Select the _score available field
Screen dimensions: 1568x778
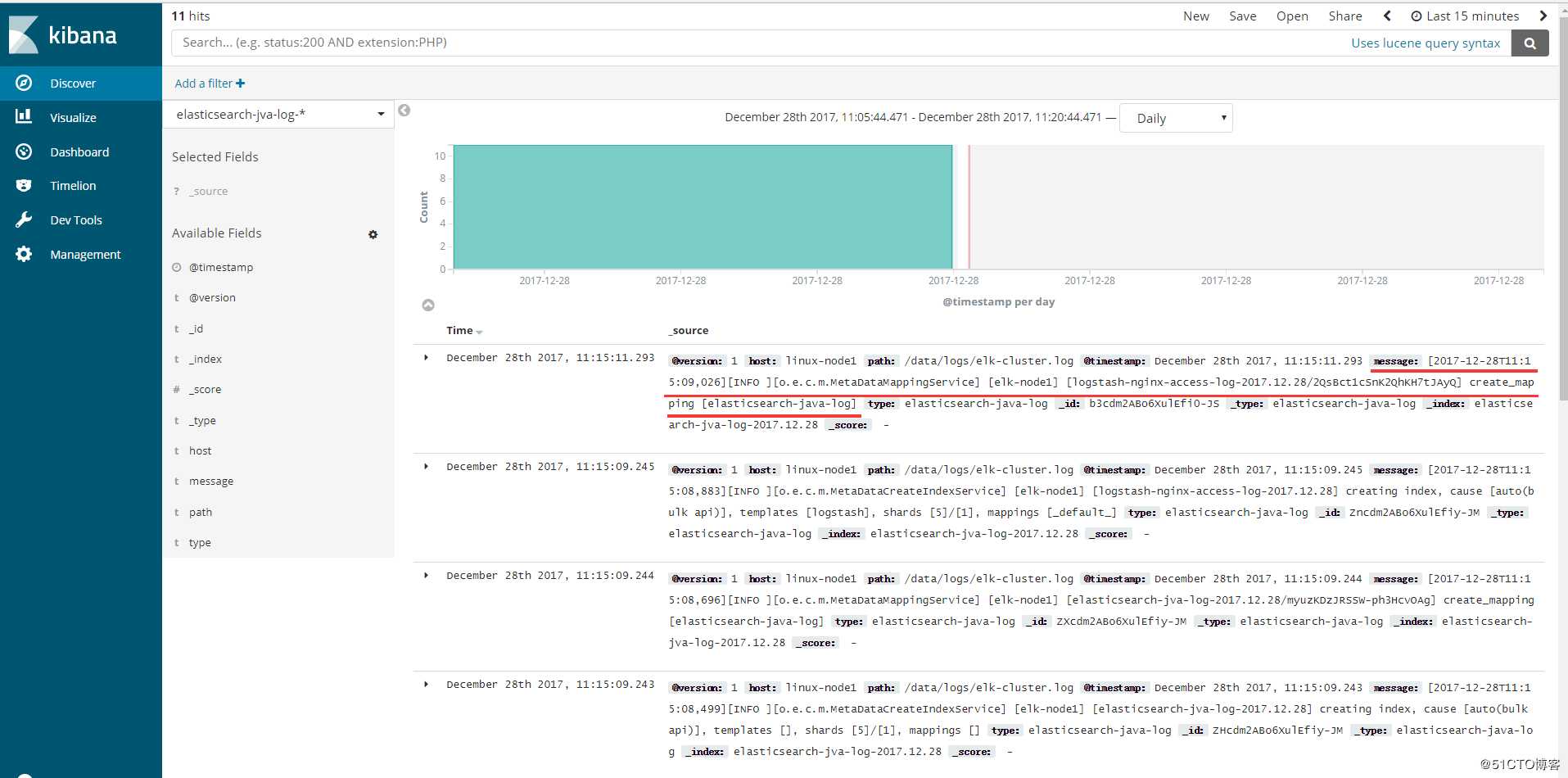coord(205,390)
